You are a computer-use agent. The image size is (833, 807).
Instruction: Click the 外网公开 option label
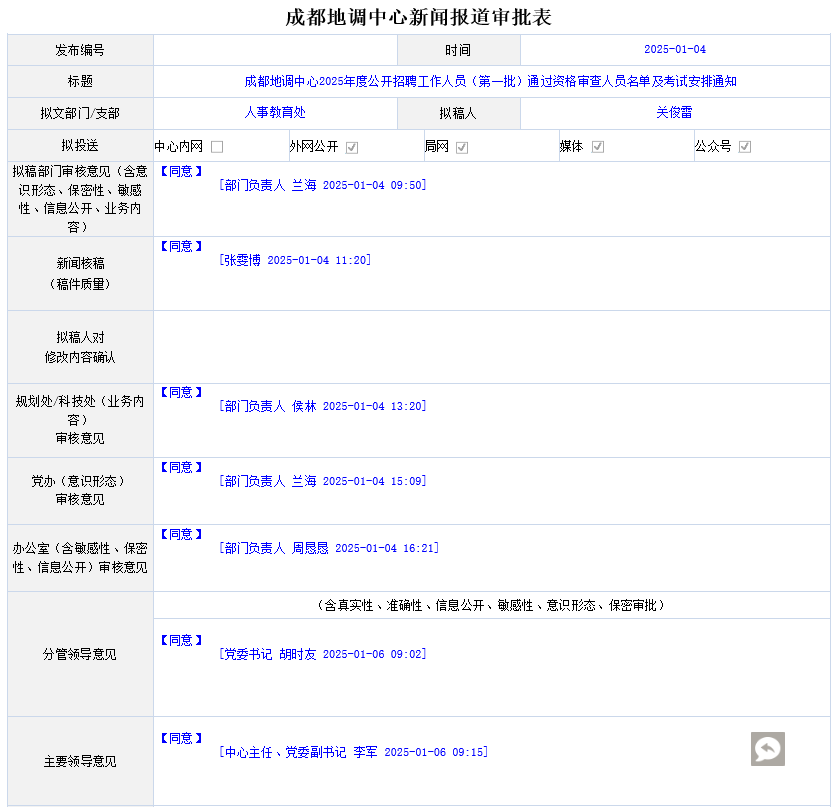314,146
